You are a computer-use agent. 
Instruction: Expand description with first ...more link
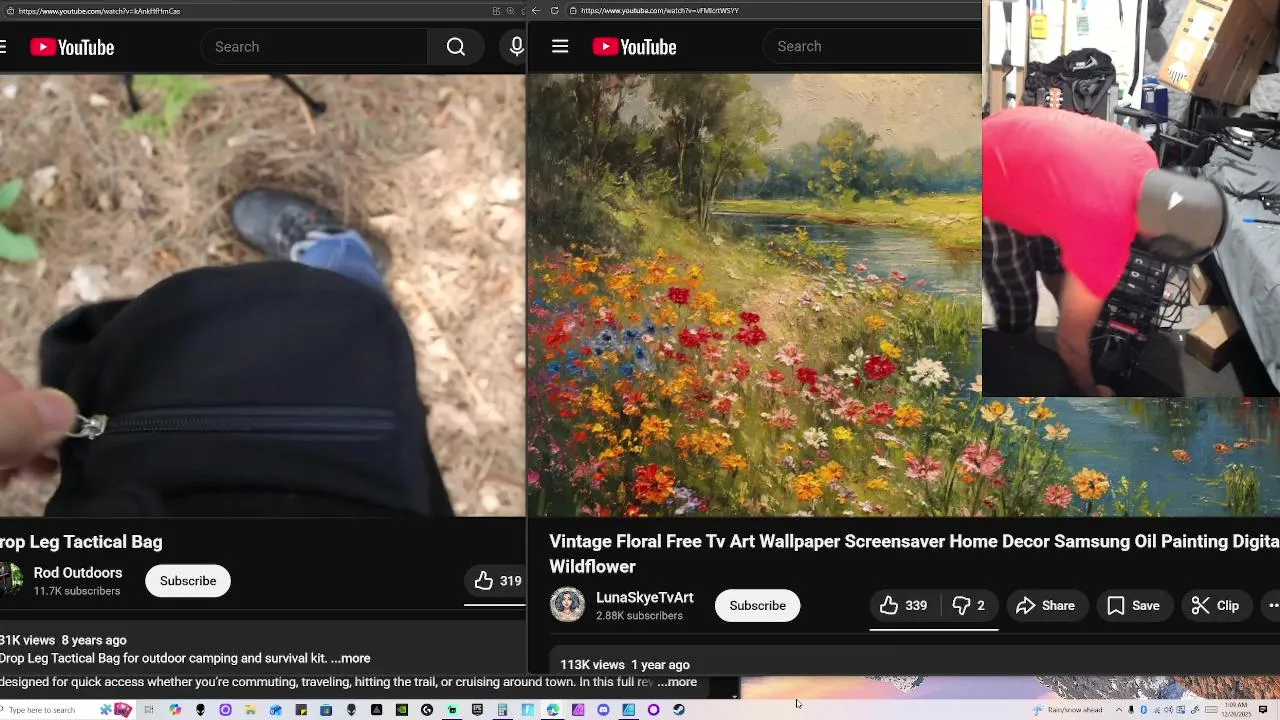click(x=350, y=658)
